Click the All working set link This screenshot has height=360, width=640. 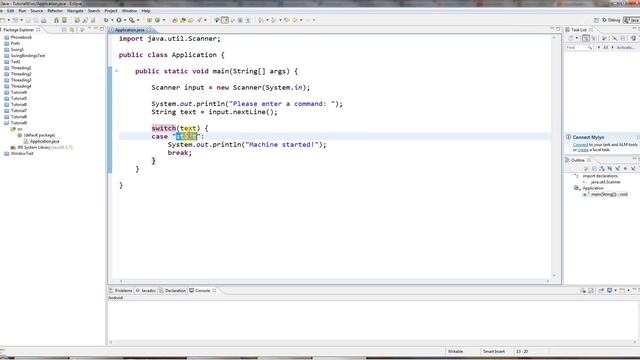(606, 47)
